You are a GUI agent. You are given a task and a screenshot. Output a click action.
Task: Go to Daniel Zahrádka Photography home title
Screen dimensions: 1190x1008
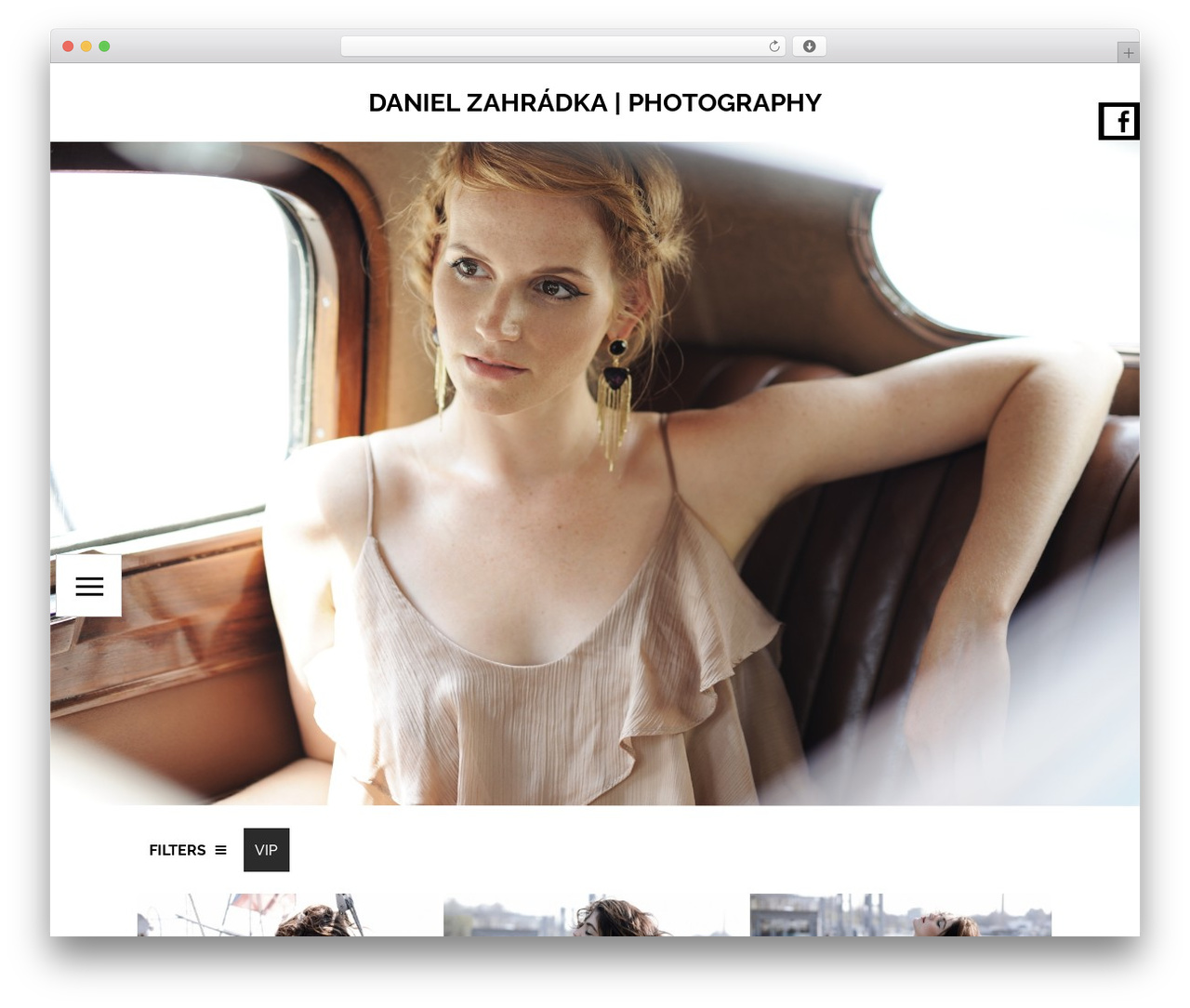[x=595, y=102]
